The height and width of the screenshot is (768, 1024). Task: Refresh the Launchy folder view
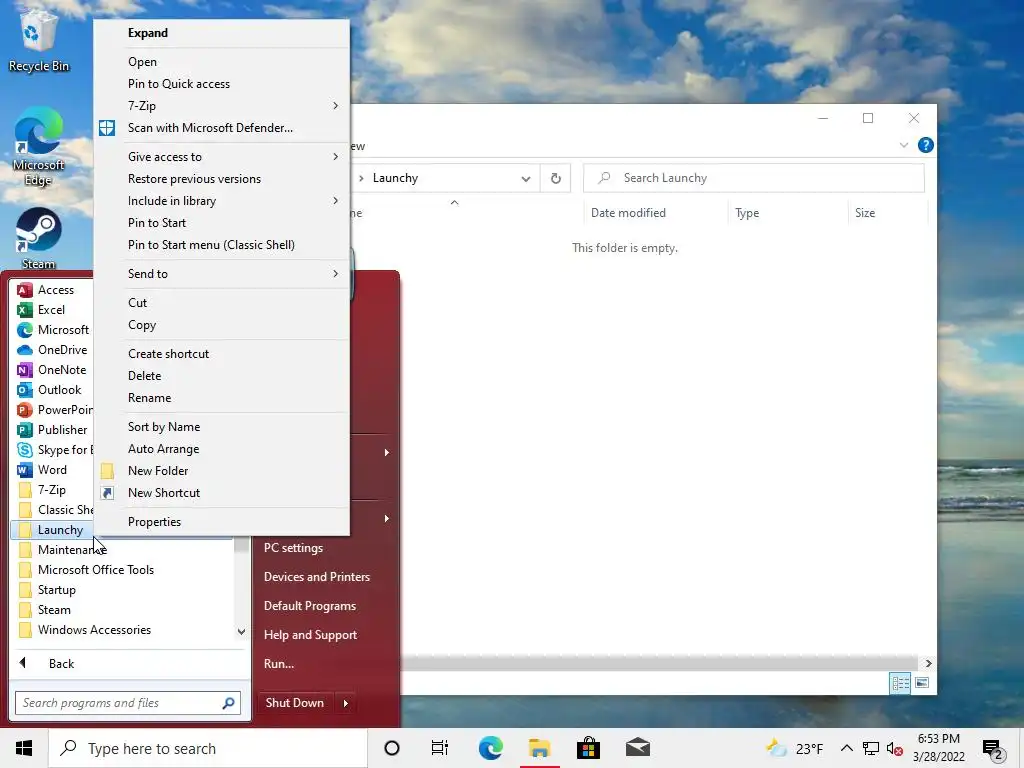[x=556, y=178]
